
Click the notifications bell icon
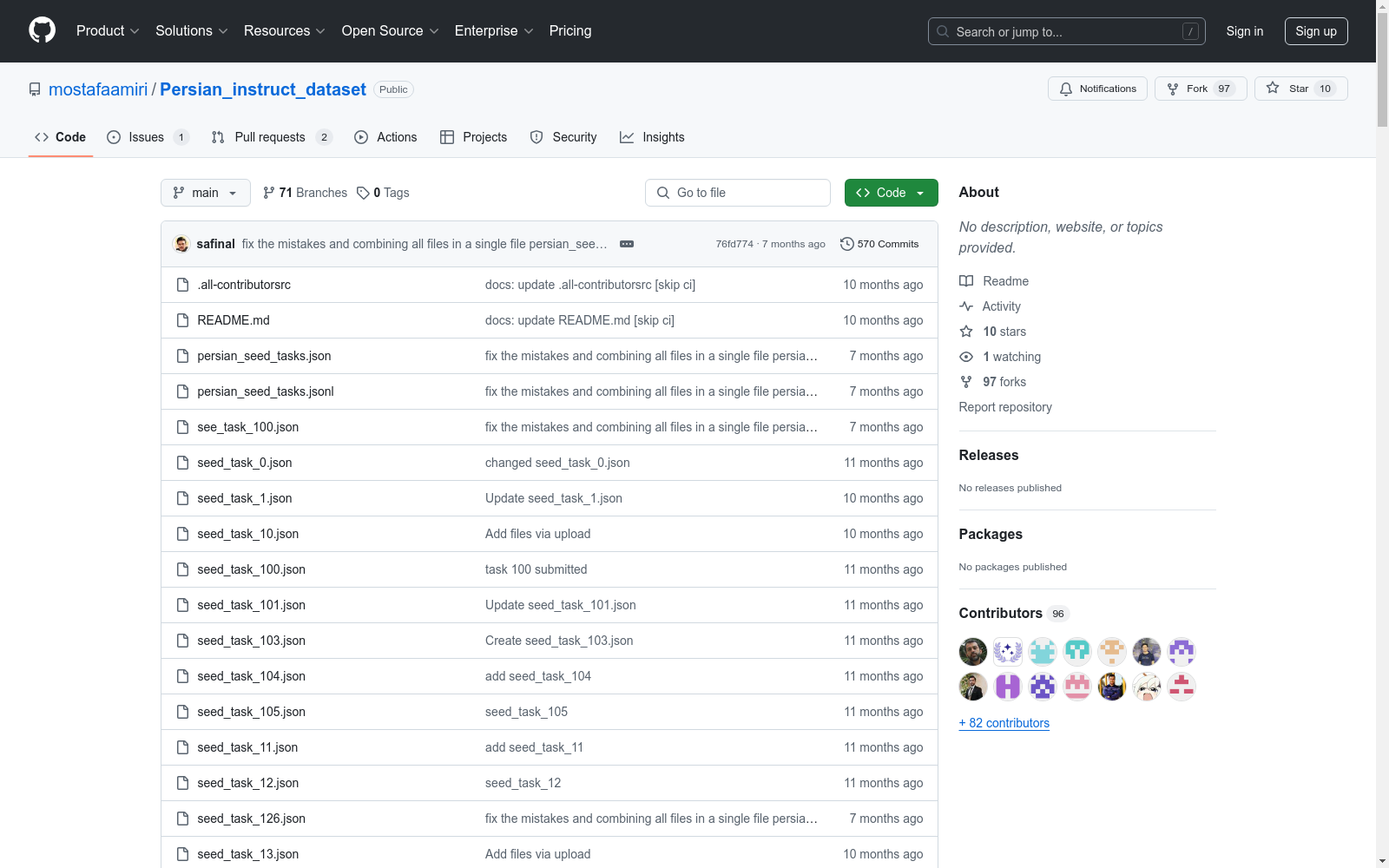click(1066, 89)
